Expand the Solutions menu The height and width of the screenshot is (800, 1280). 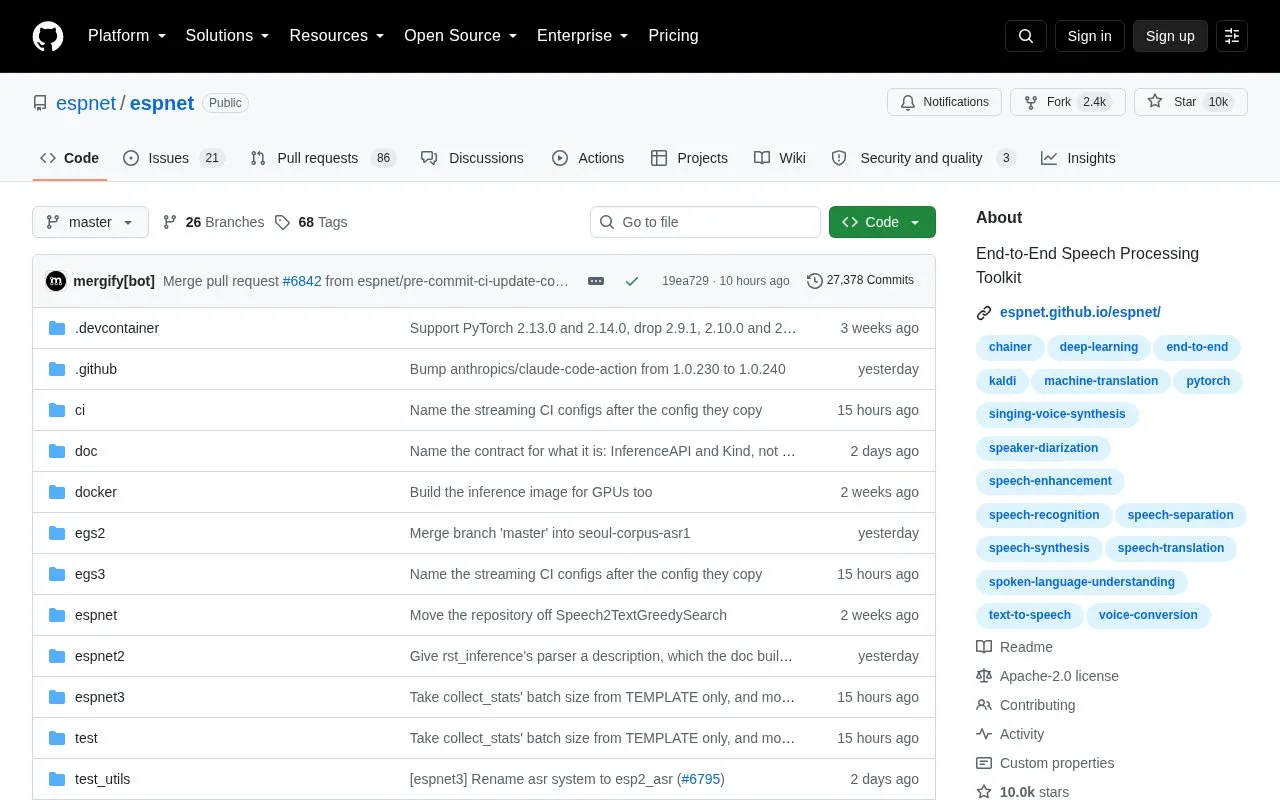[x=228, y=36]
